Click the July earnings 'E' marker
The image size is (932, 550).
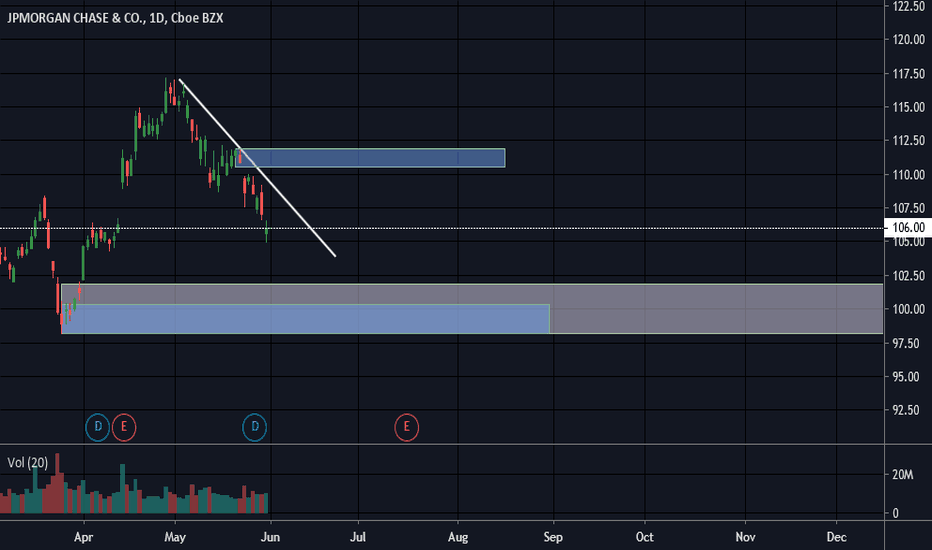[x=407, y=427]
